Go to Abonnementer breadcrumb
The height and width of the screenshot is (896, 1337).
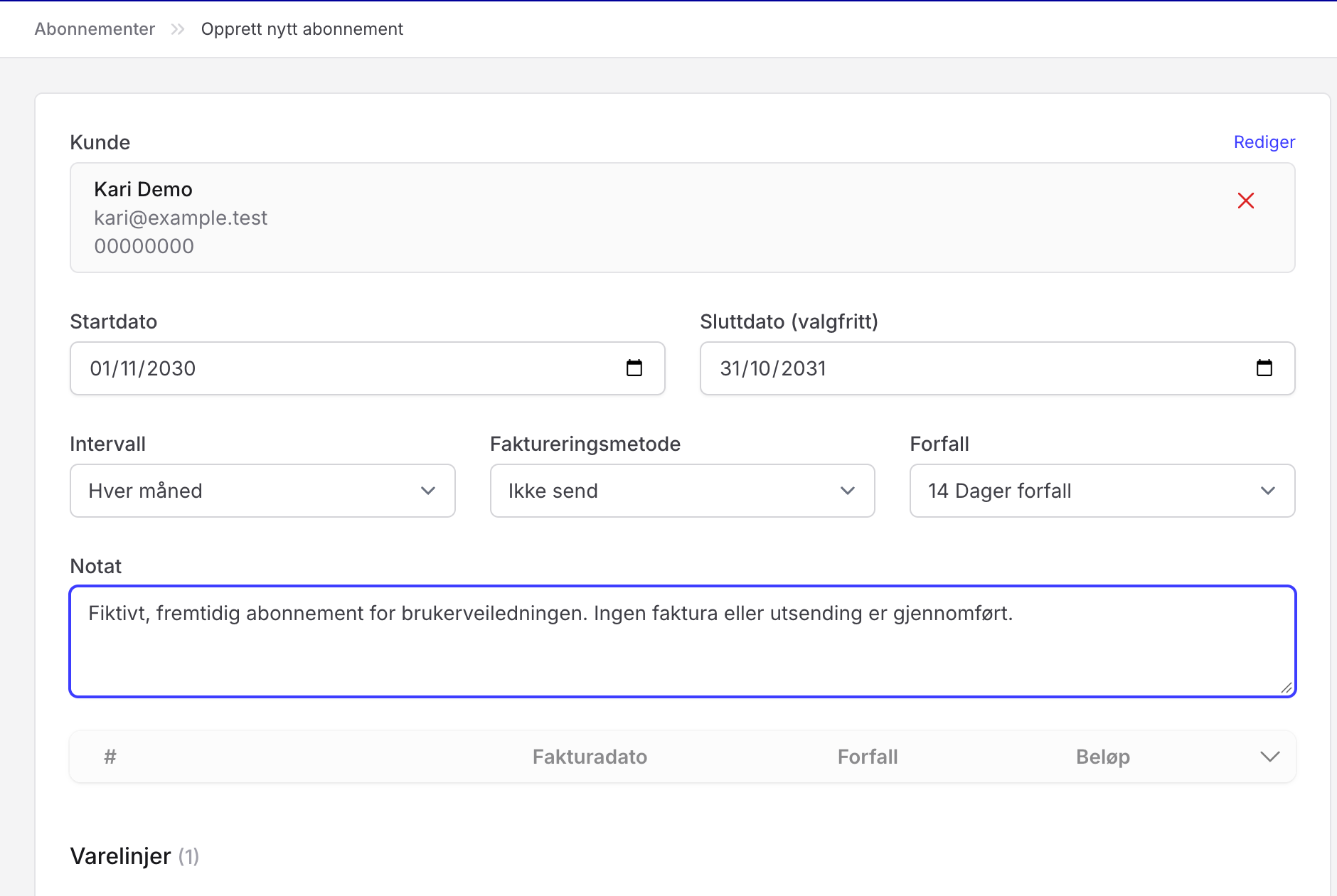tap(95, 29)
